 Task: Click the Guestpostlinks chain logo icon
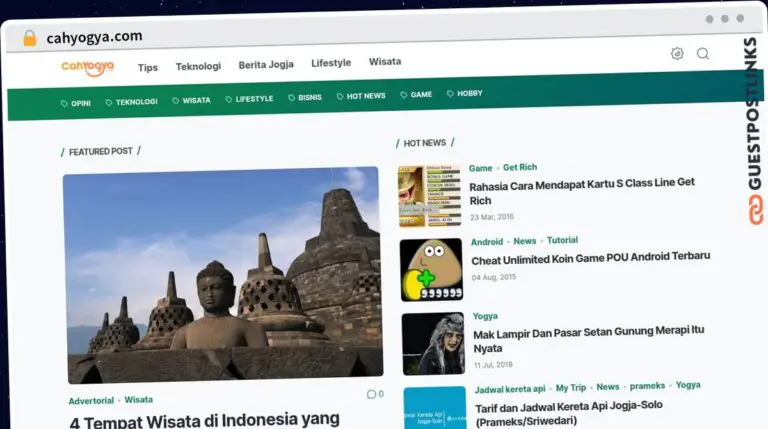pos(753,210)
